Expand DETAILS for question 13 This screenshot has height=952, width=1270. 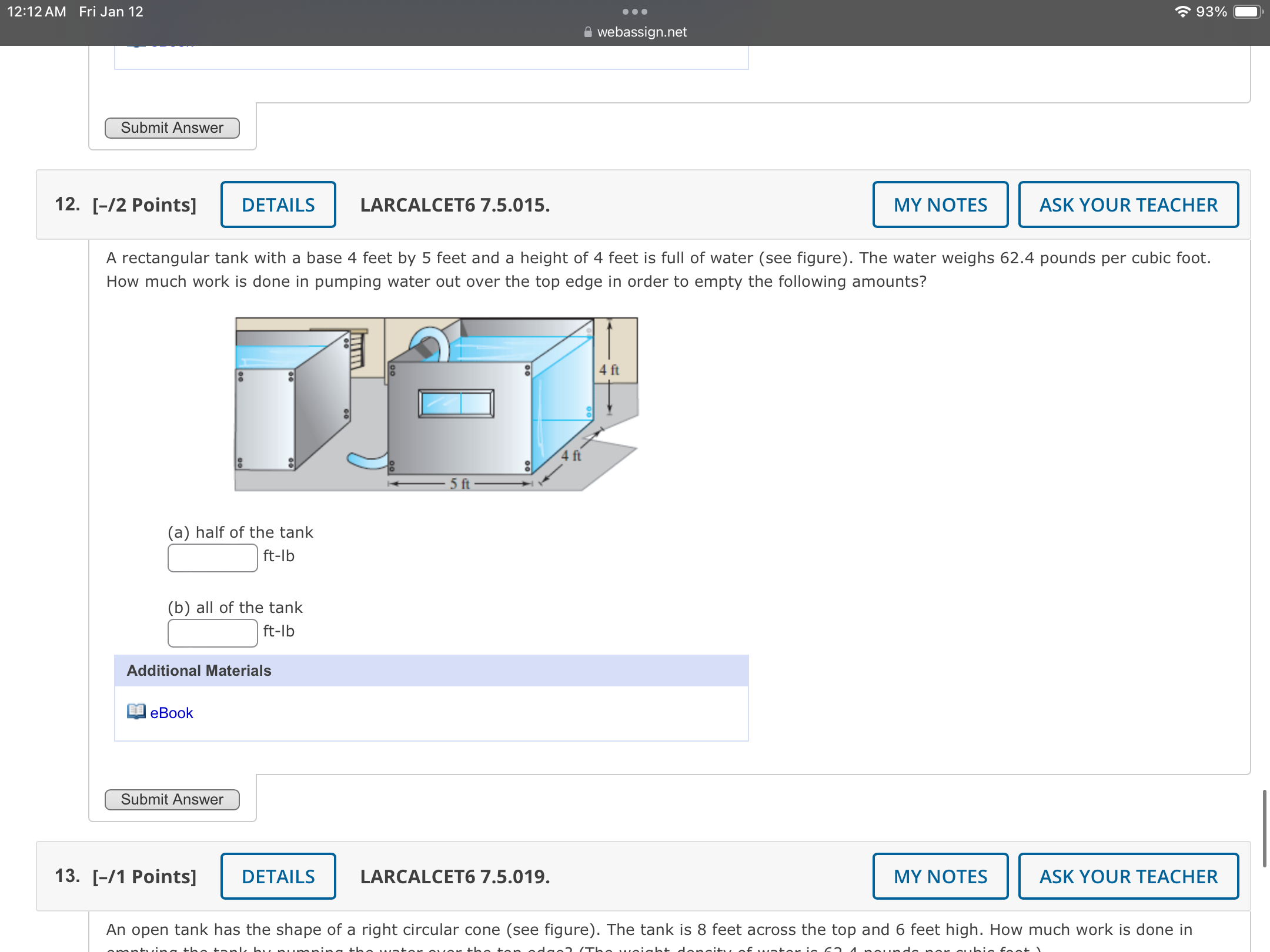click(278, 876)
